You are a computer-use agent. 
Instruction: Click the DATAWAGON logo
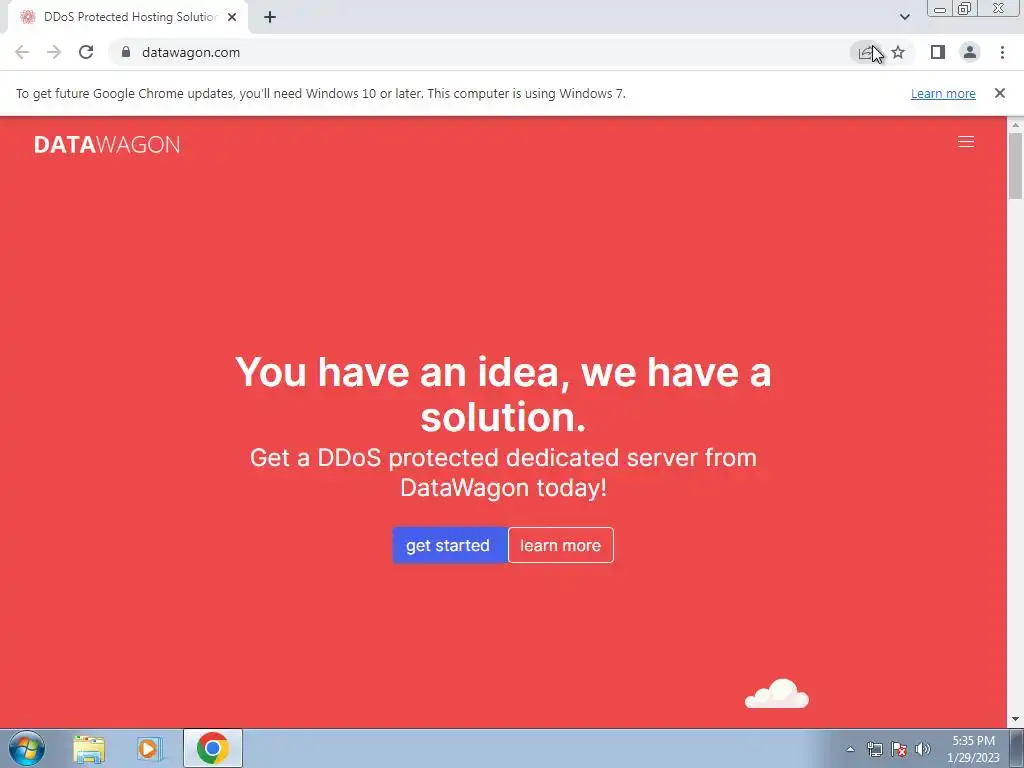[x=107, y=144]
